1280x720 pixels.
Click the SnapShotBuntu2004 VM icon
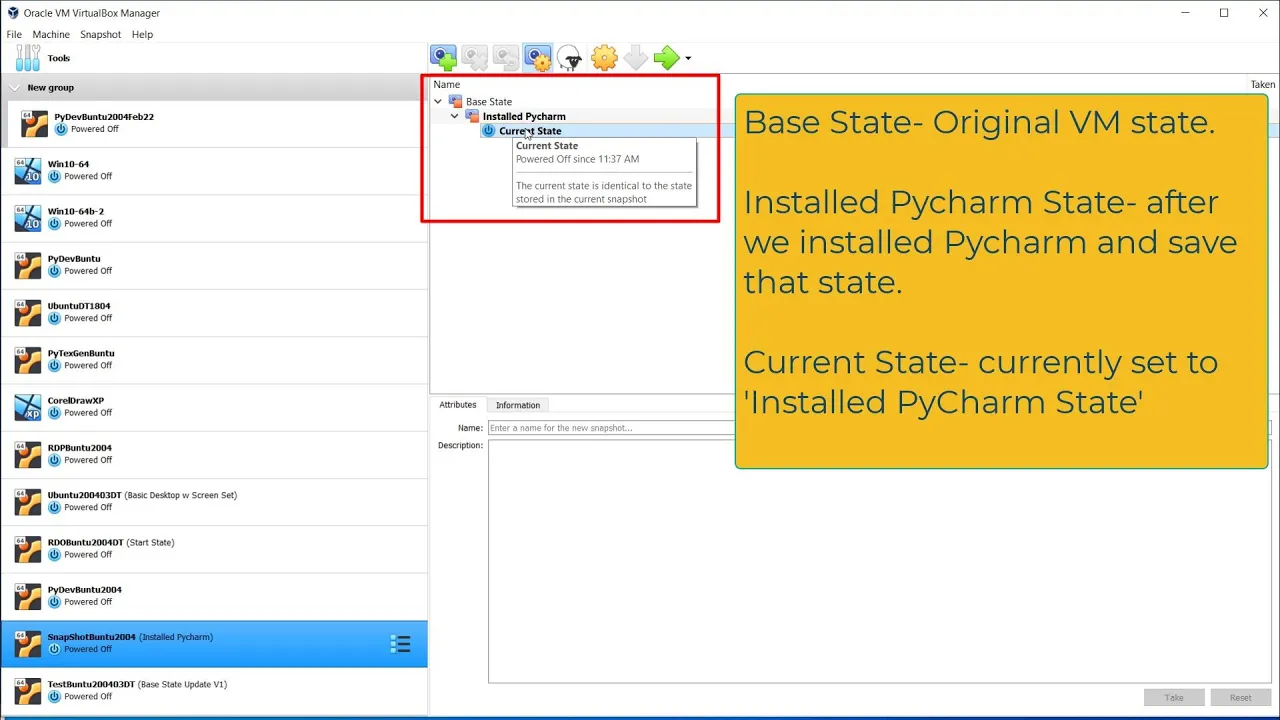[x=28, y=643]
